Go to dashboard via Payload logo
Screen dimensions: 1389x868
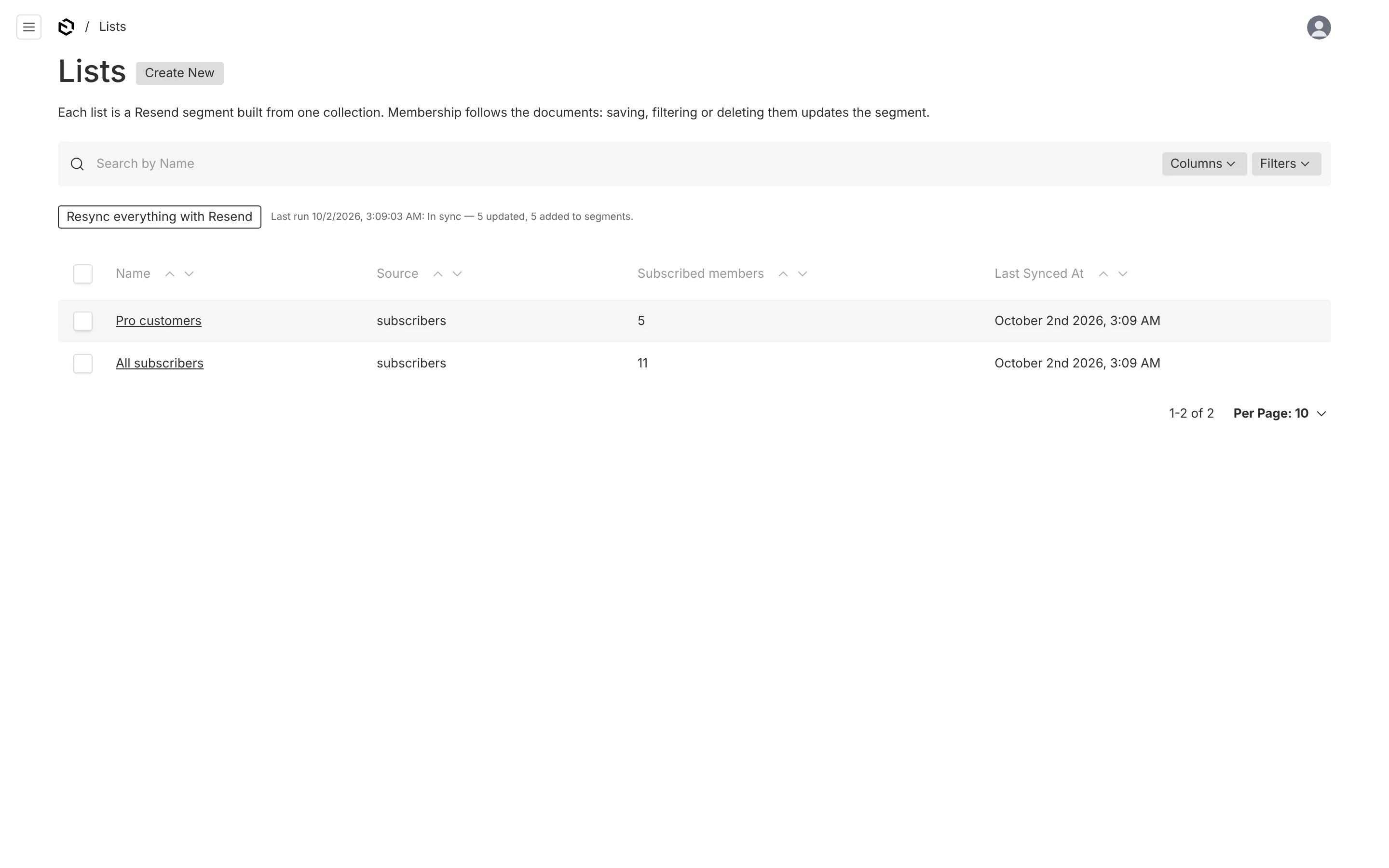click(x=66, y=27)
